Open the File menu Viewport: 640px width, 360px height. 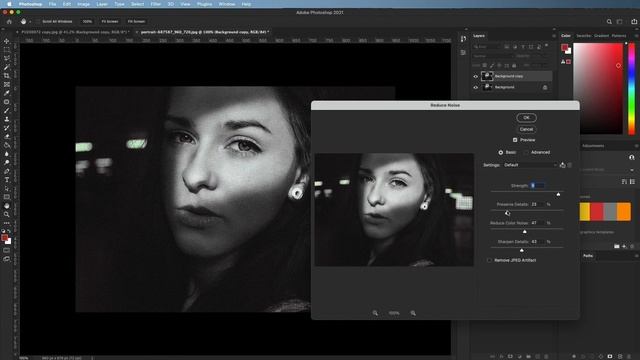52,4
